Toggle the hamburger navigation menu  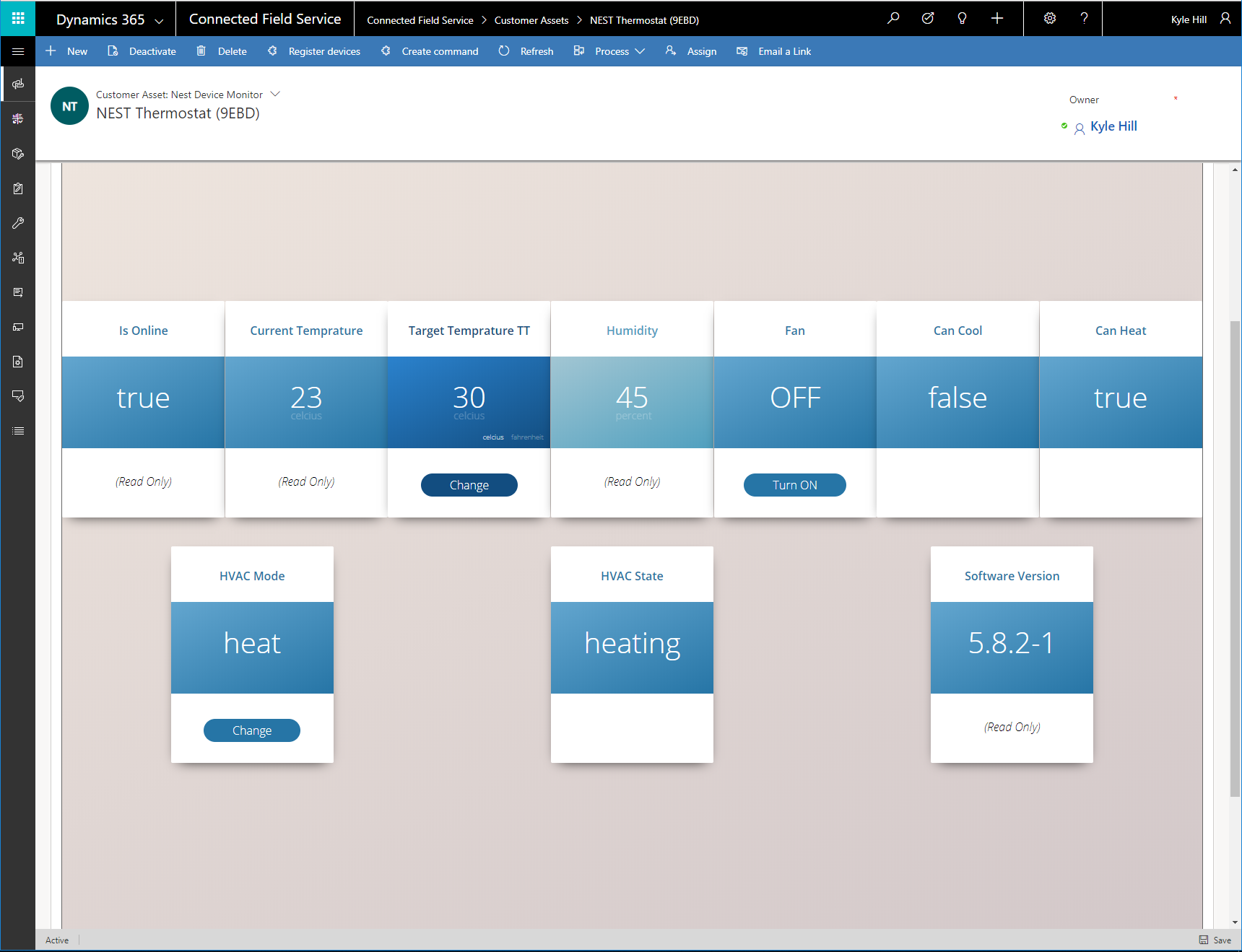click(18, 51)
